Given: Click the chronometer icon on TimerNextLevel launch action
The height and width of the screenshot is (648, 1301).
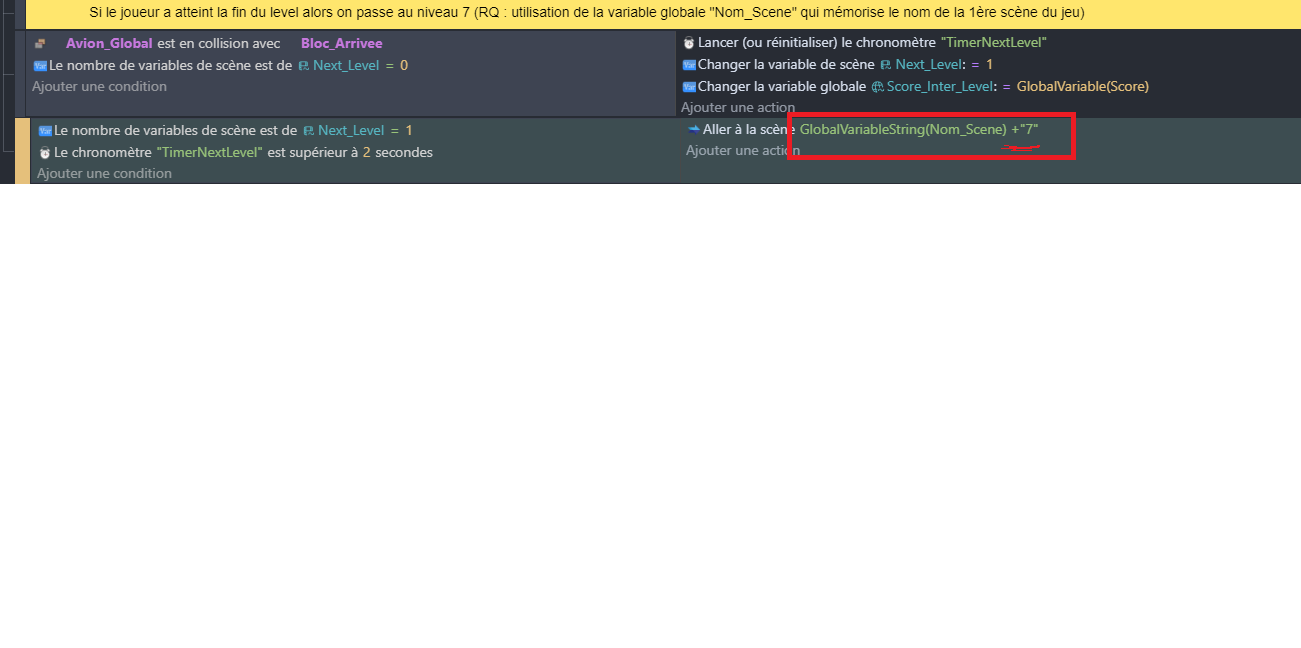Looking at the screenshot, I should tap(688, 43).
